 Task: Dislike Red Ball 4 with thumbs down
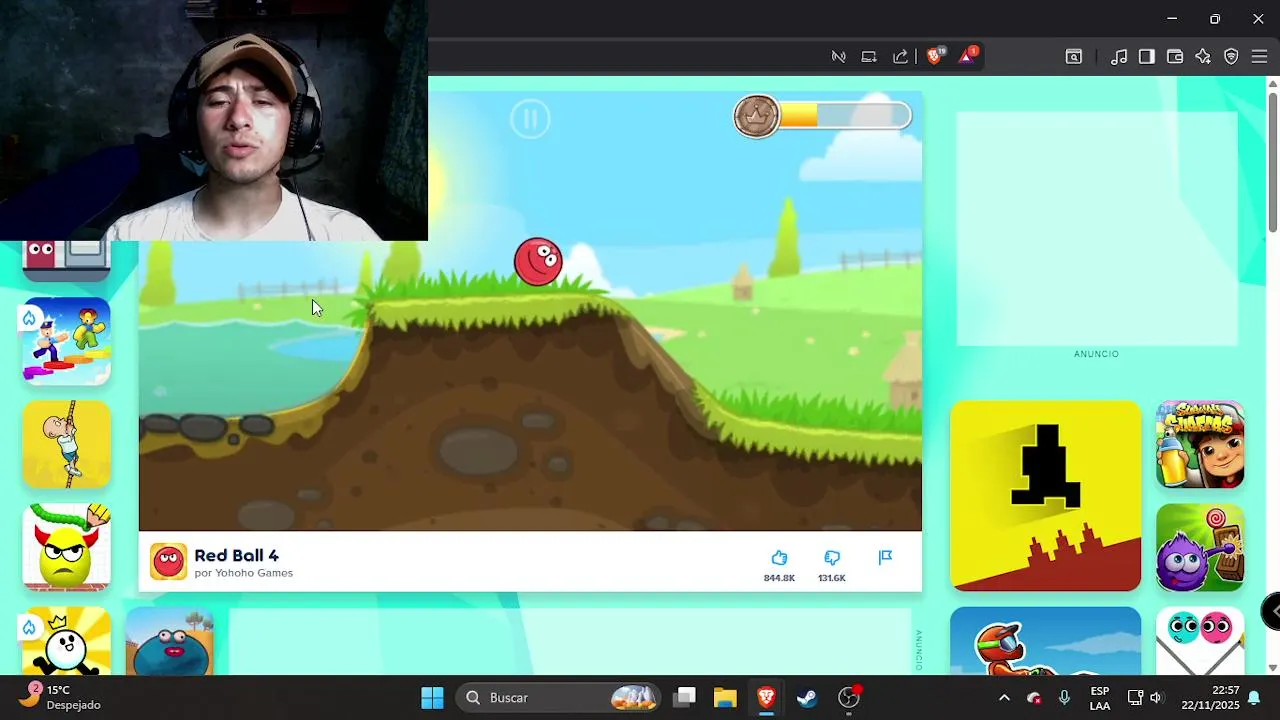[x=832, y=558]
